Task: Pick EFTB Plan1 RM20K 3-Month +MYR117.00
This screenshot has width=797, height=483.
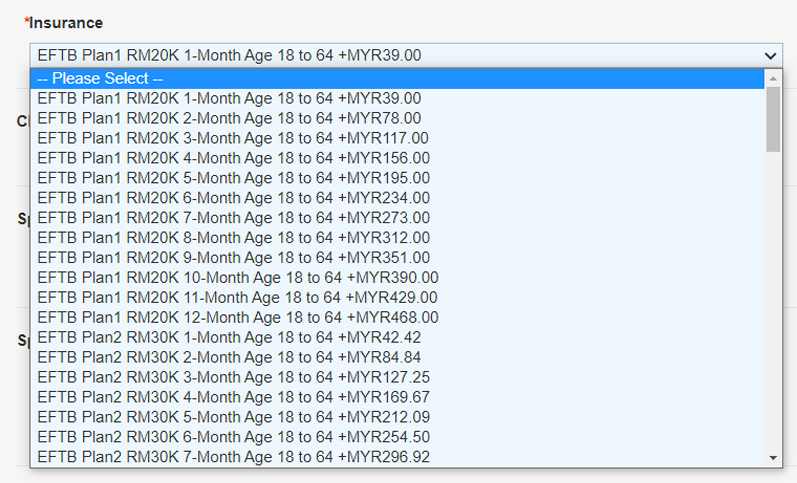Action: coord(233,138)
